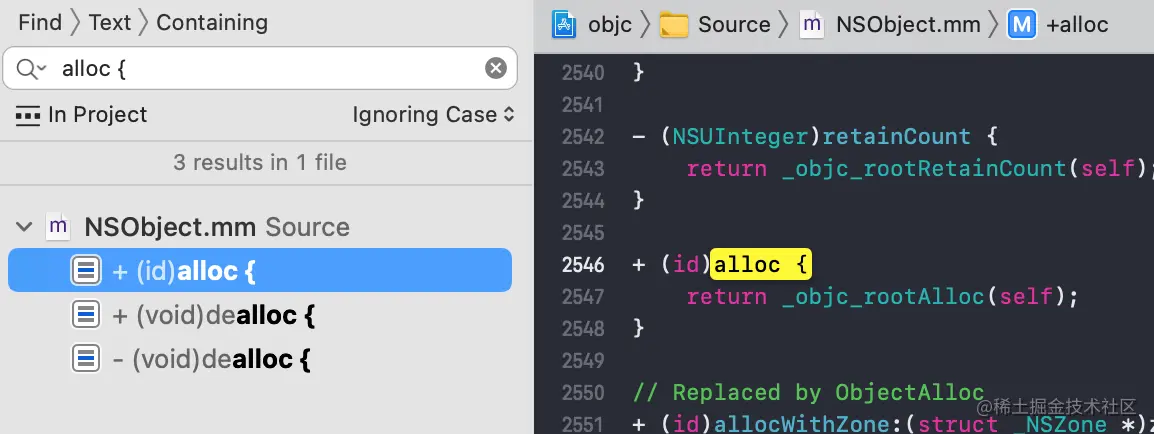The height and width of the screenshot is (434, 1154).
Task: Select the - (void)dealloc { result
Action: click(x=260, y=359)
